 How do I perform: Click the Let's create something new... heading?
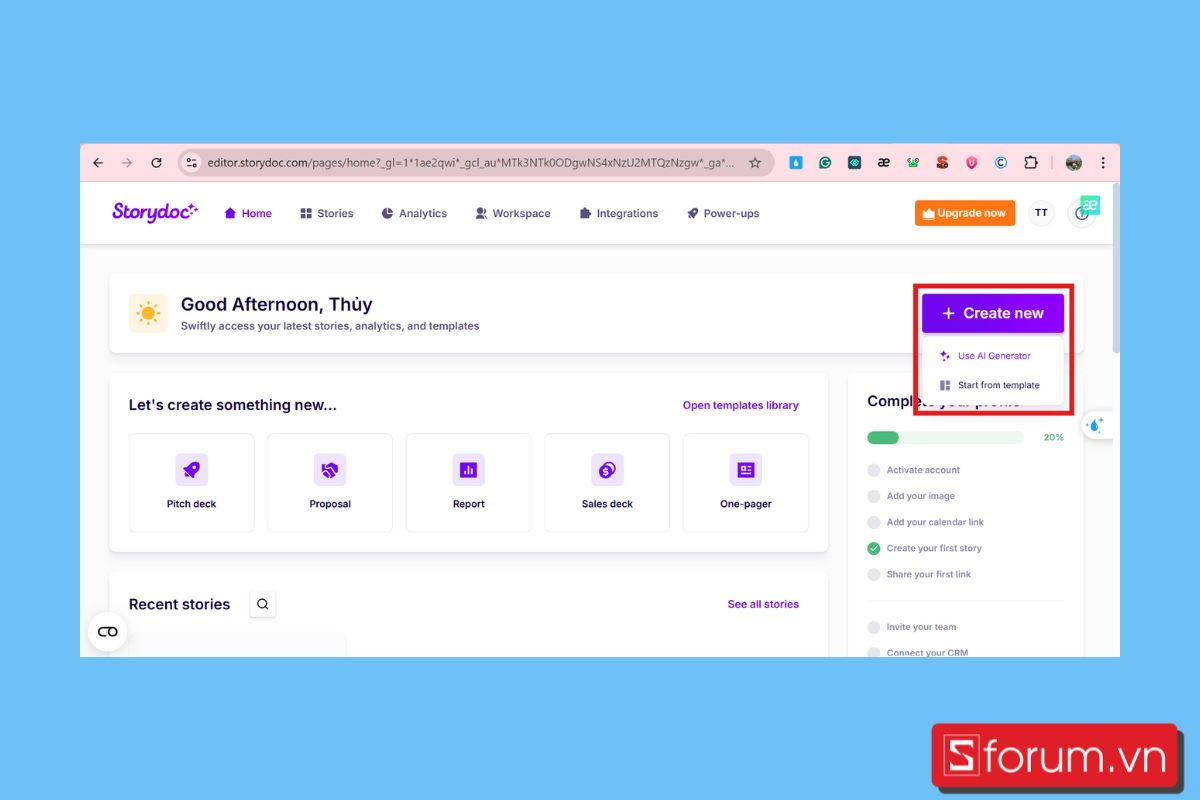[233, 405]
